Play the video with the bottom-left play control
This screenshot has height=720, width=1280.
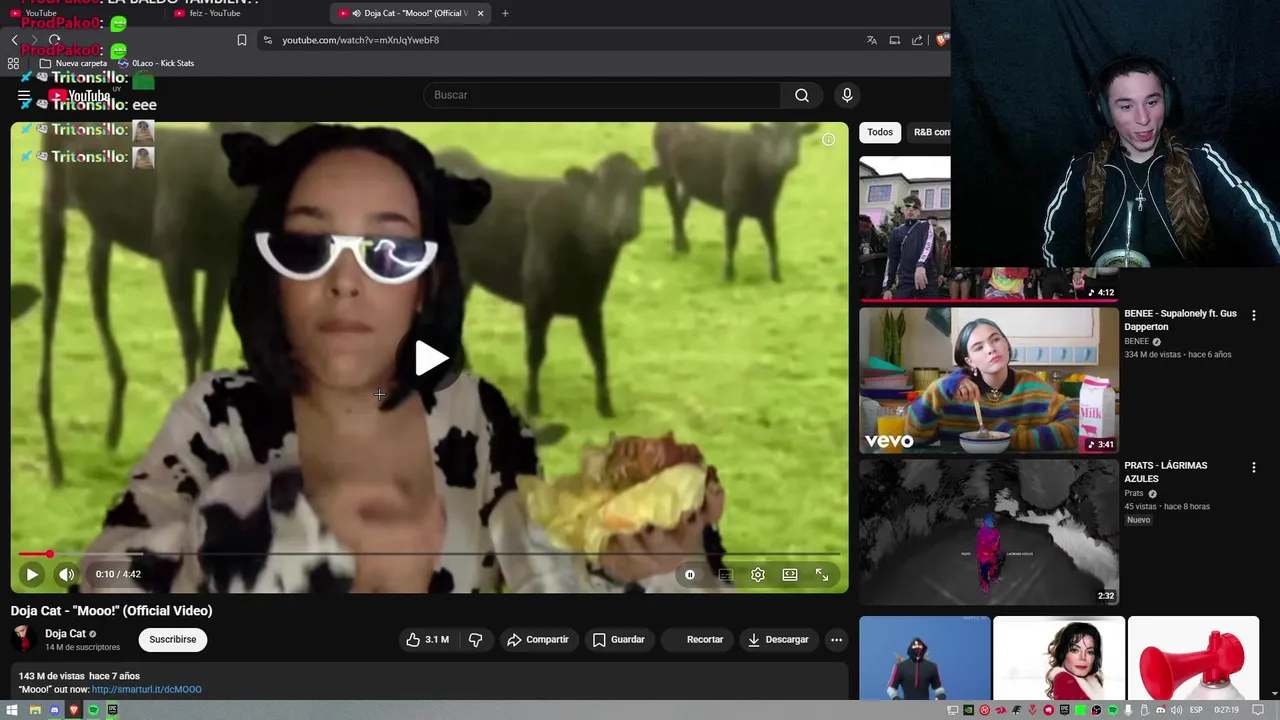(x=32, y=574)
